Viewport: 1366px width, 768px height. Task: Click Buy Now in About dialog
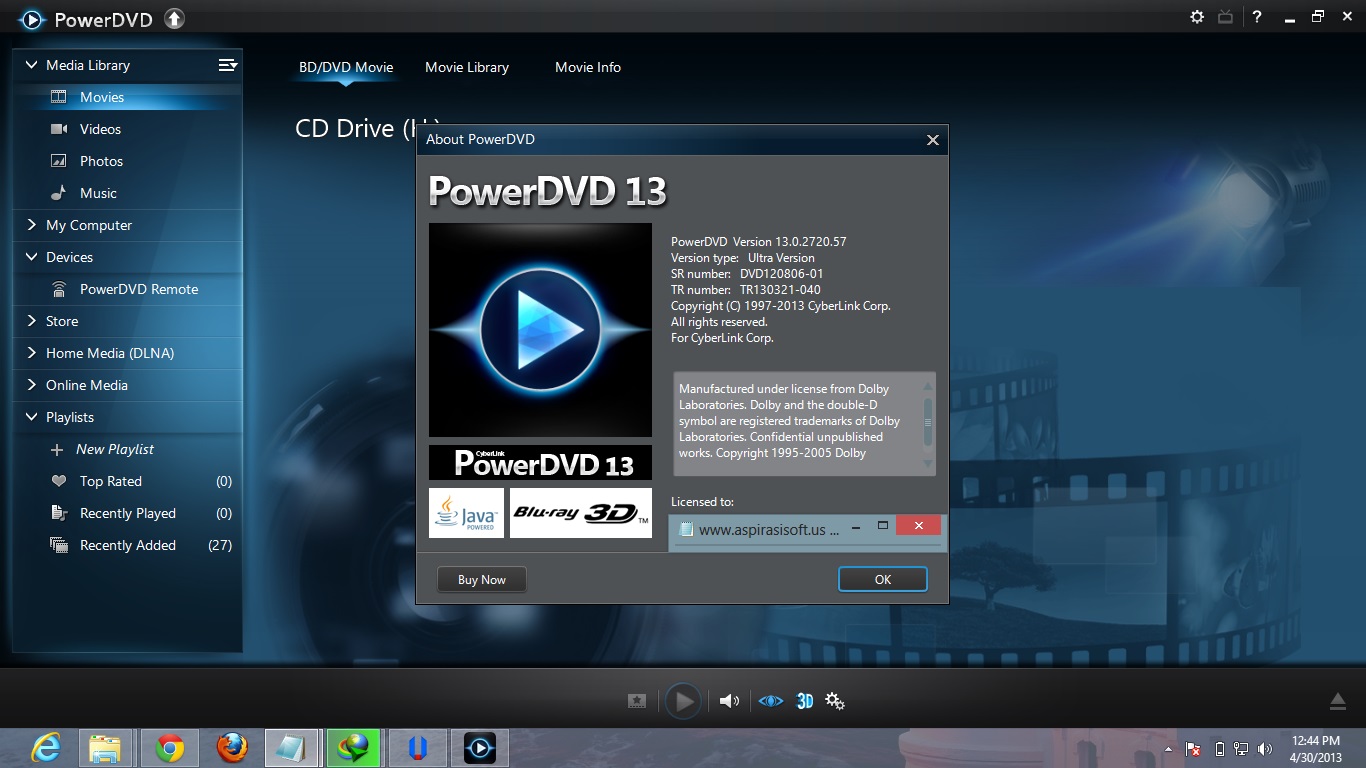click(x=482, y=580)
